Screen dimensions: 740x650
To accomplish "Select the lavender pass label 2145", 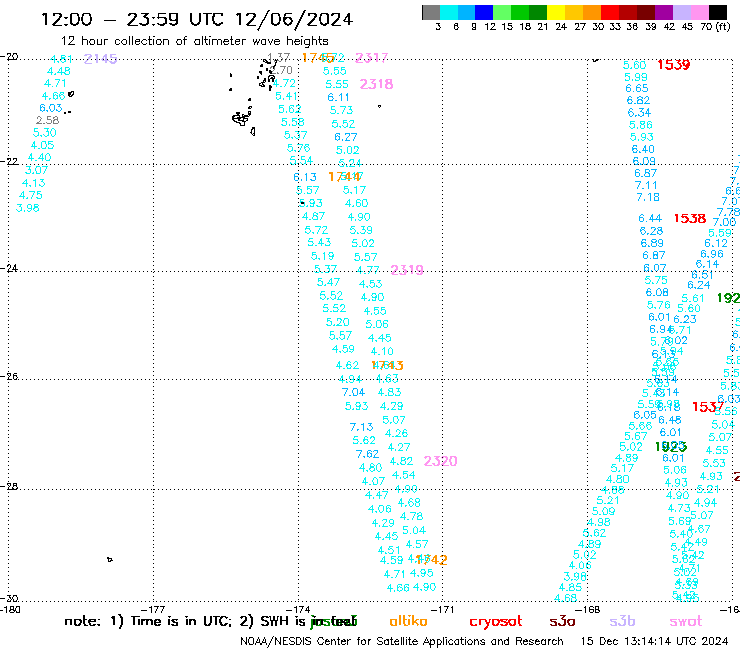I will click(x=101, y=59).
